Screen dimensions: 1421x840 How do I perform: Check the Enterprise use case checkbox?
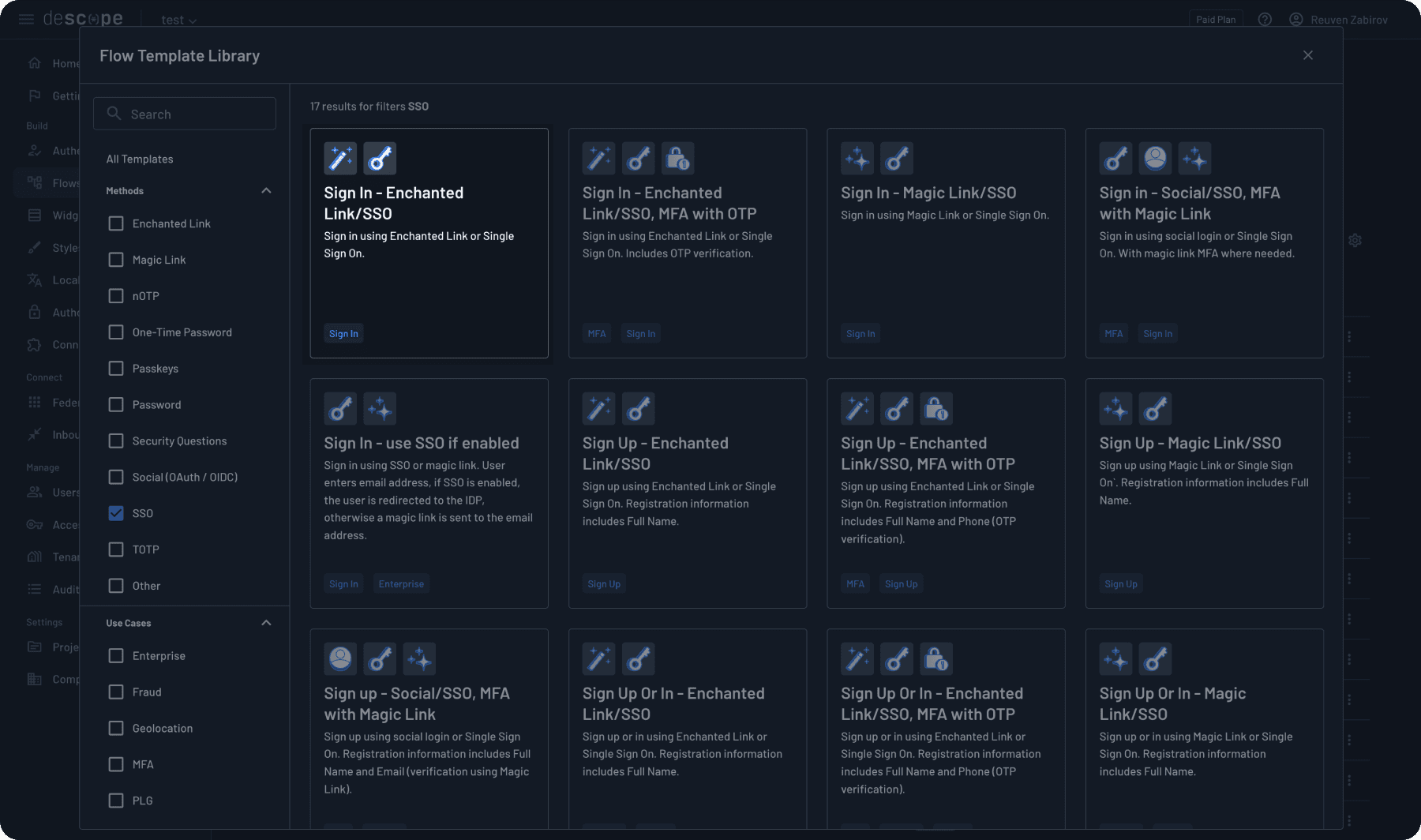click(x=116, y=656)
